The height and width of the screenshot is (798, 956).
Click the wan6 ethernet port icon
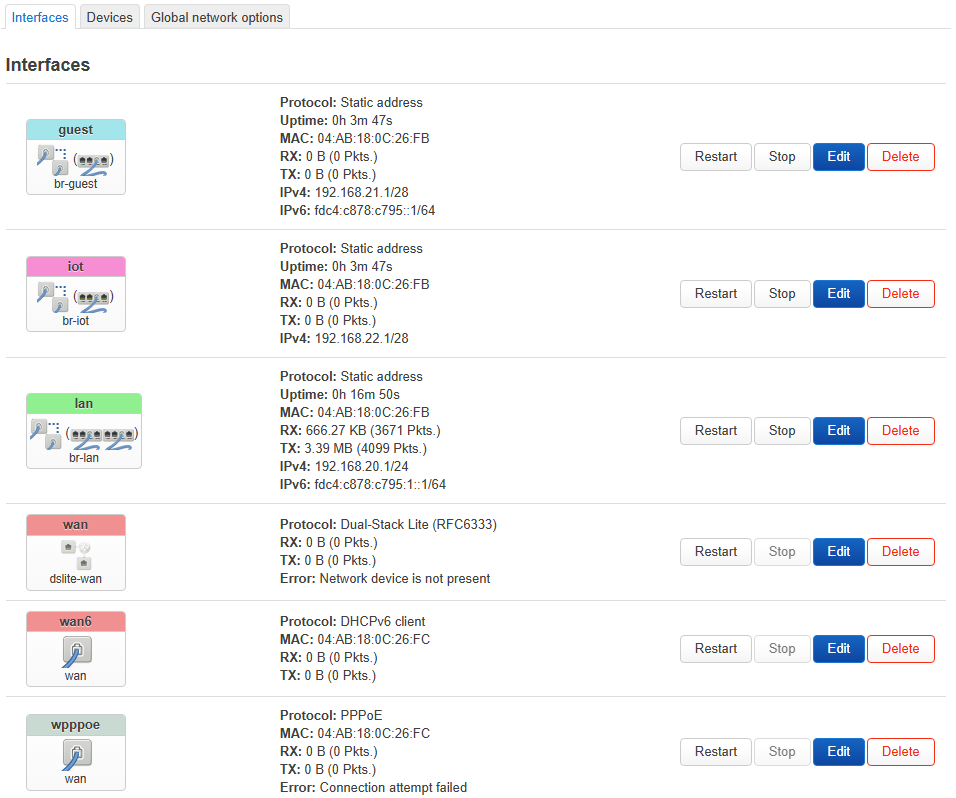click(76, 652)
